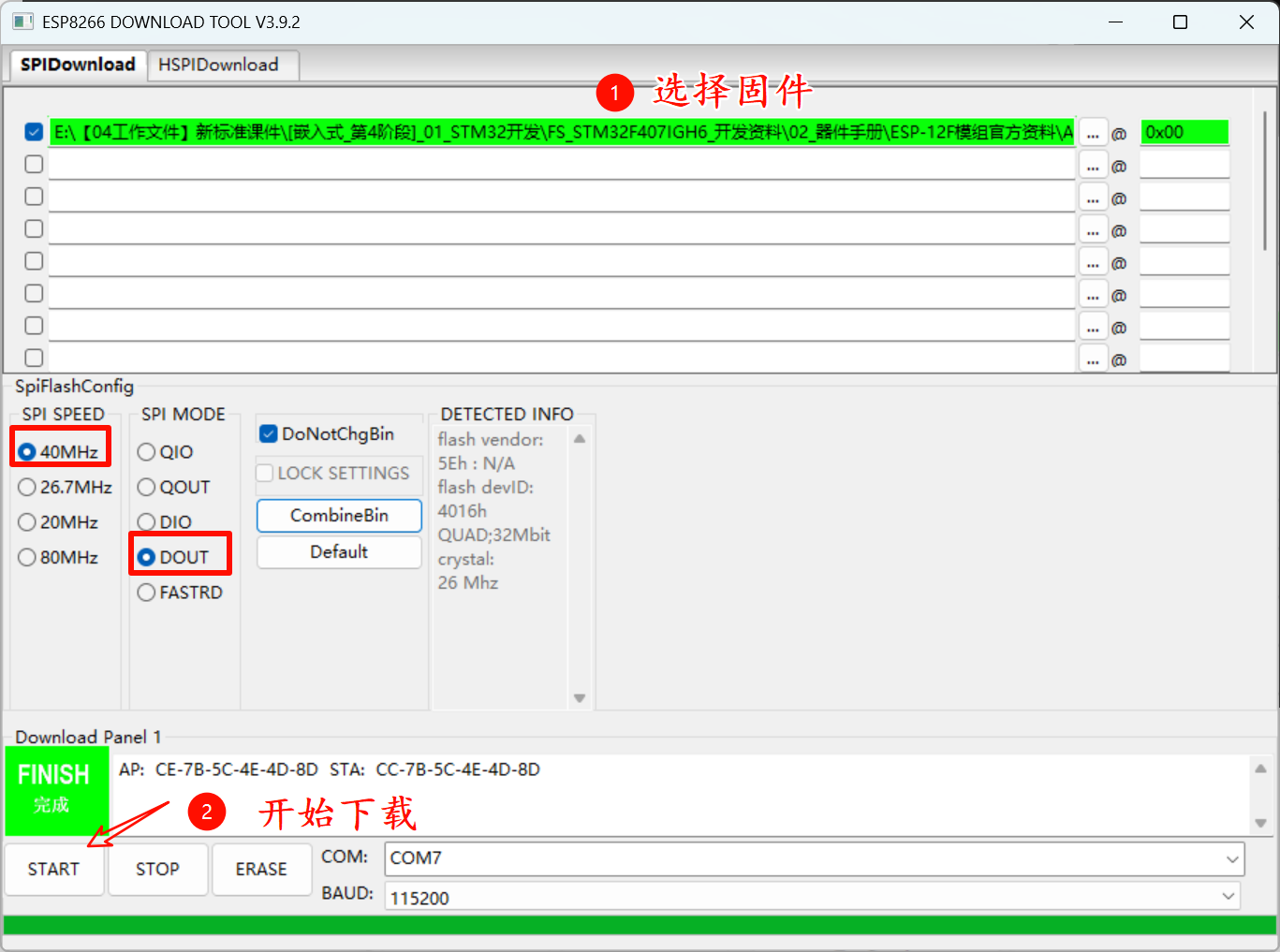Viewport: 1280px width, 952px height.
Task: Click the Default button
Action: (x=339, y=552)
